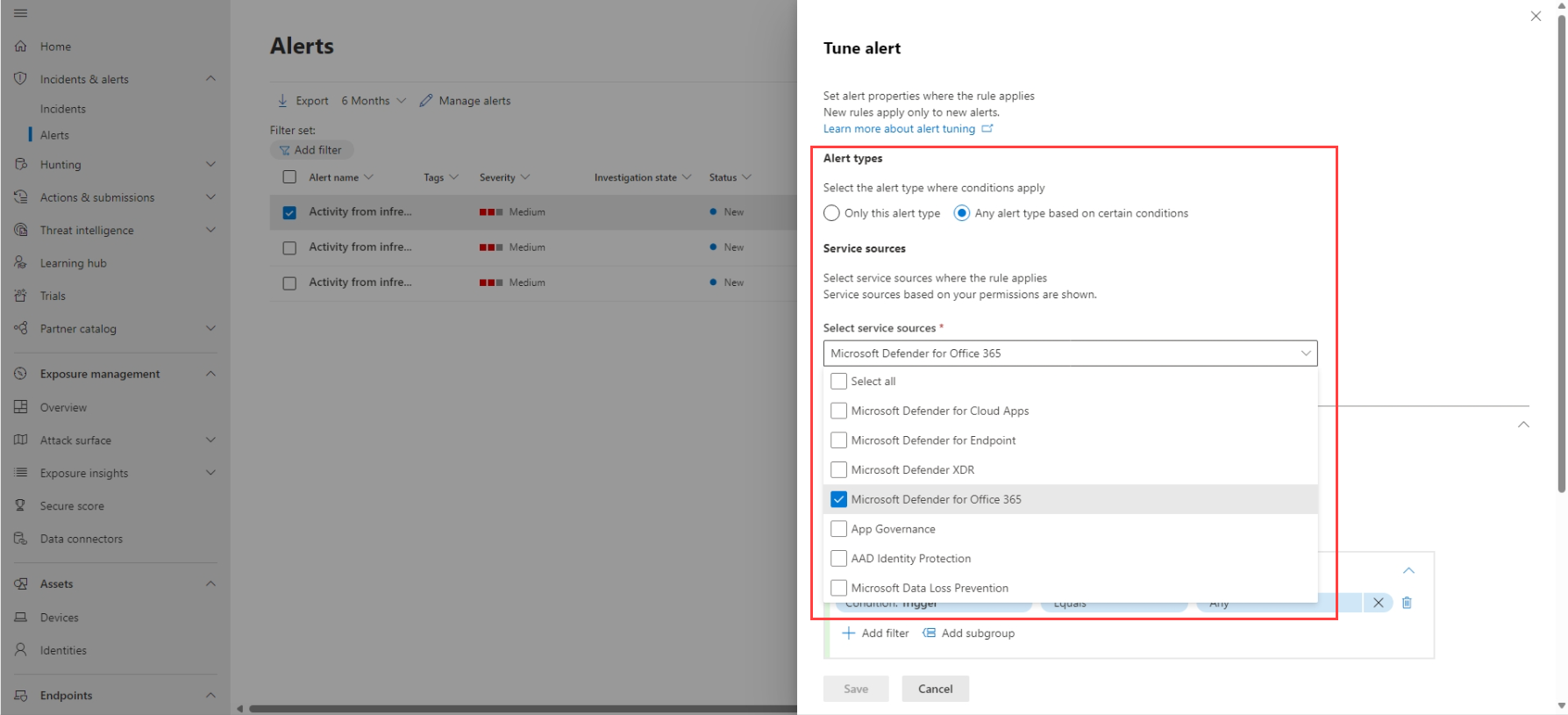Click the Export download arrow icon

point(282,101)
